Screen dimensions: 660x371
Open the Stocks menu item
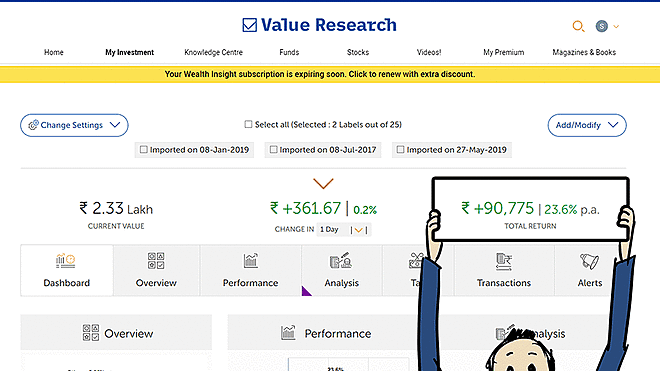pyautogui.click(x=358, y=52)
